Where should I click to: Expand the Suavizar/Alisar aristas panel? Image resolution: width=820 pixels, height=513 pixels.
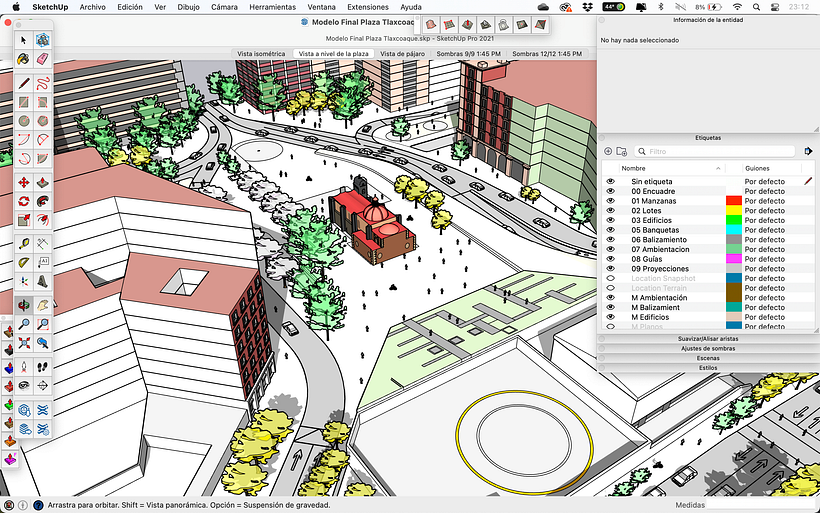tap(708, 339)
